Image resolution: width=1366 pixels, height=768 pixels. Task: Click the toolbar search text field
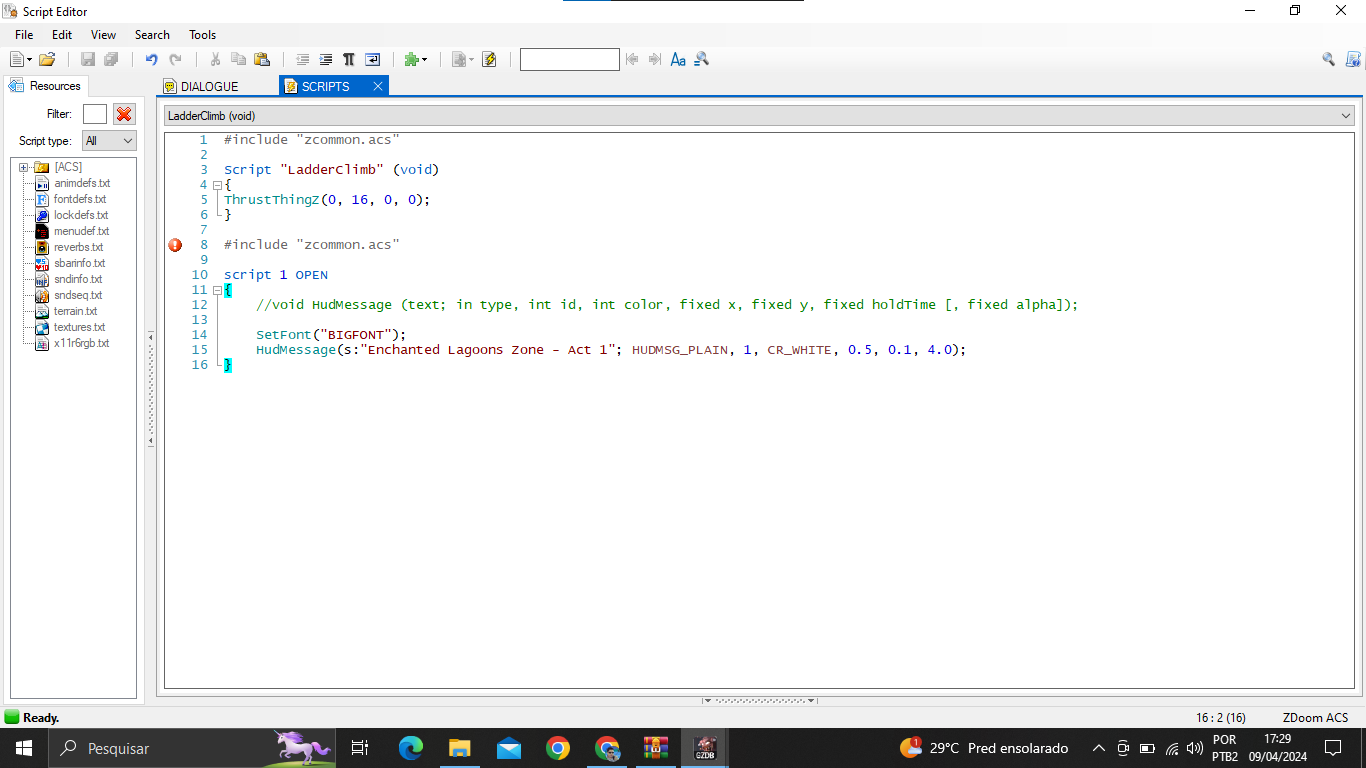570,60
